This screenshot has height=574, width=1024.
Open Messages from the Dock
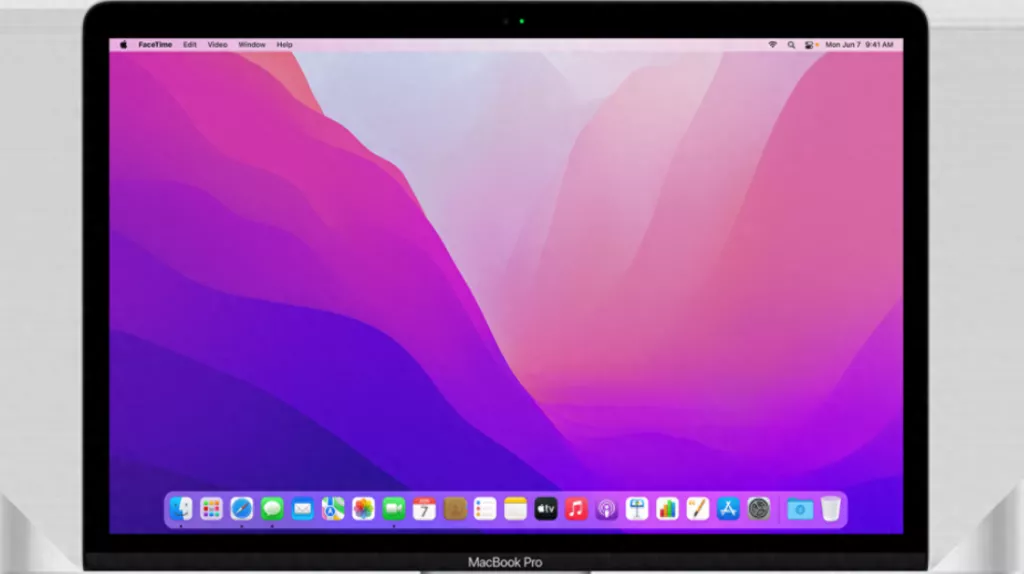pos(272,509)
